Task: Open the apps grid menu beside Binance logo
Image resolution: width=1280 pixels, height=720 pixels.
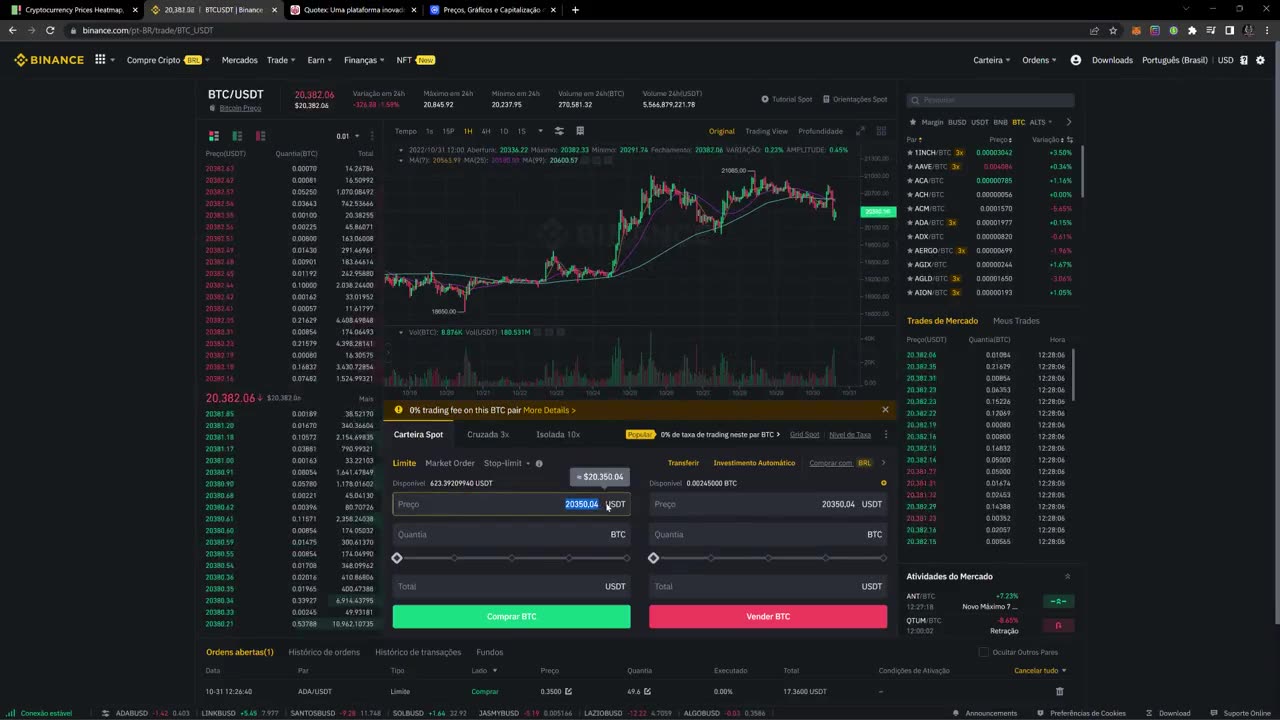Action: click(x=100, y=60)
